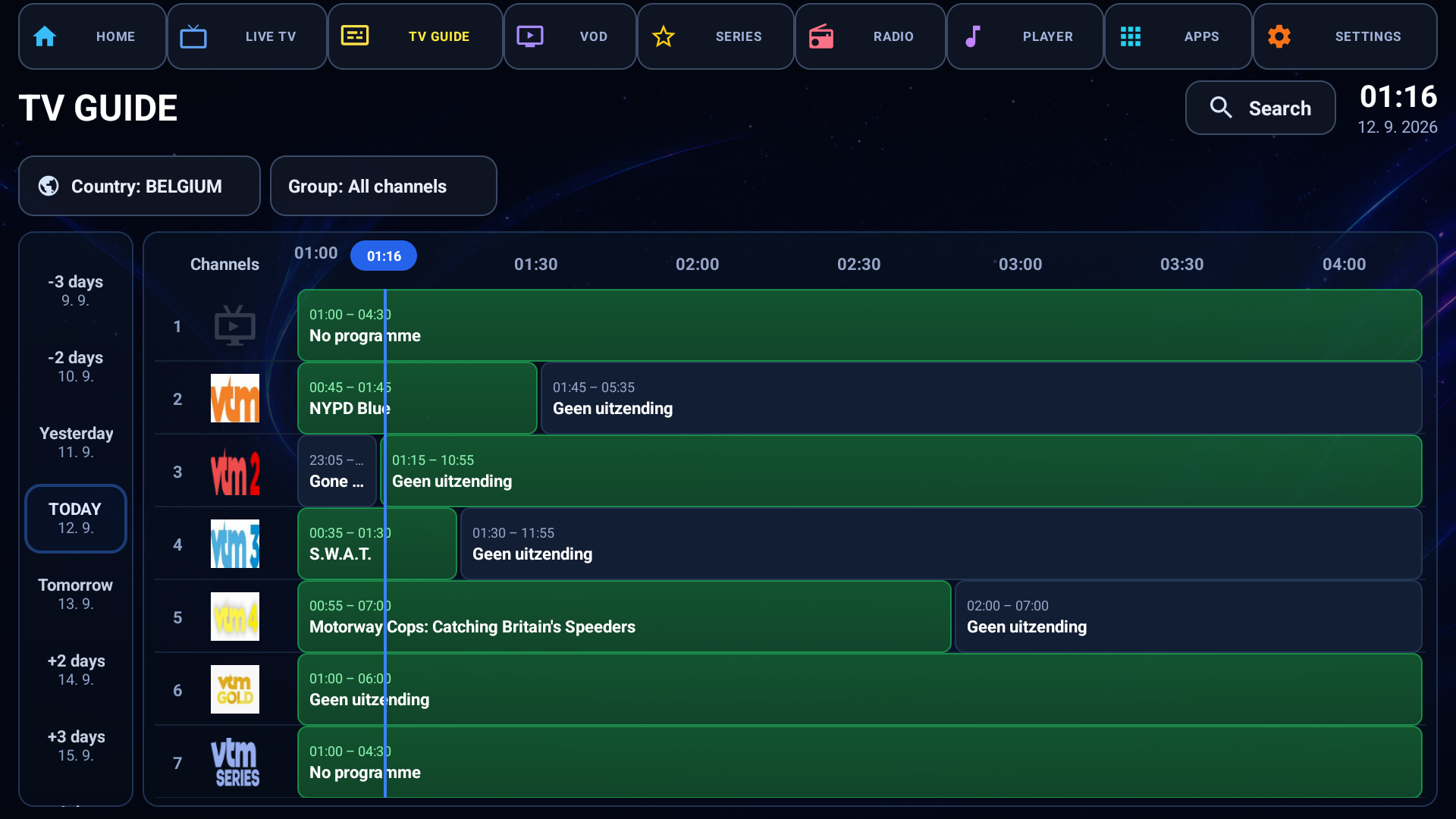Open Geen uitzending 01:30 – 11:55

point(941,544)
